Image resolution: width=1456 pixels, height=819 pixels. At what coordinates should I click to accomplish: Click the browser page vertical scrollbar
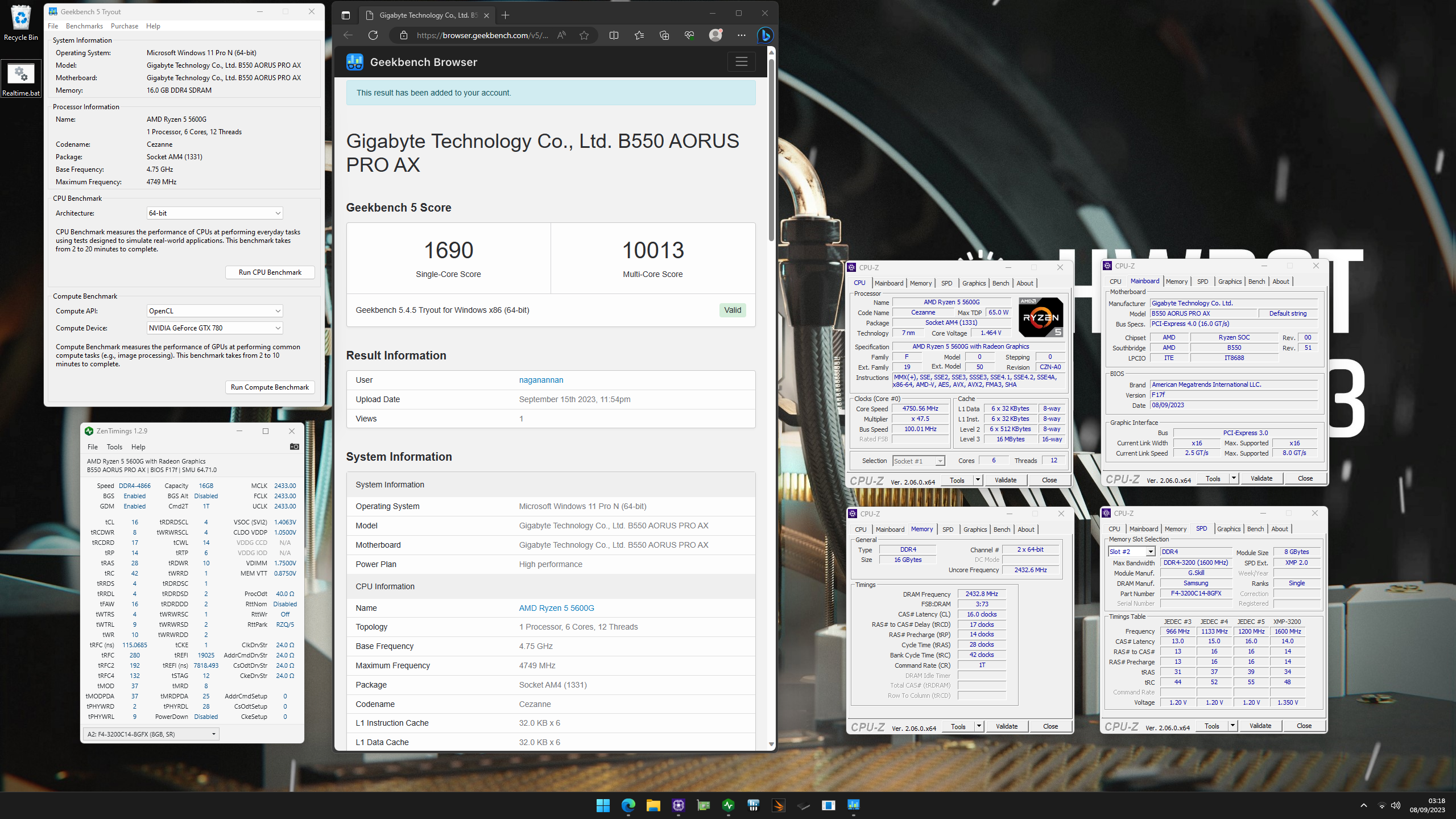(771, 150)
